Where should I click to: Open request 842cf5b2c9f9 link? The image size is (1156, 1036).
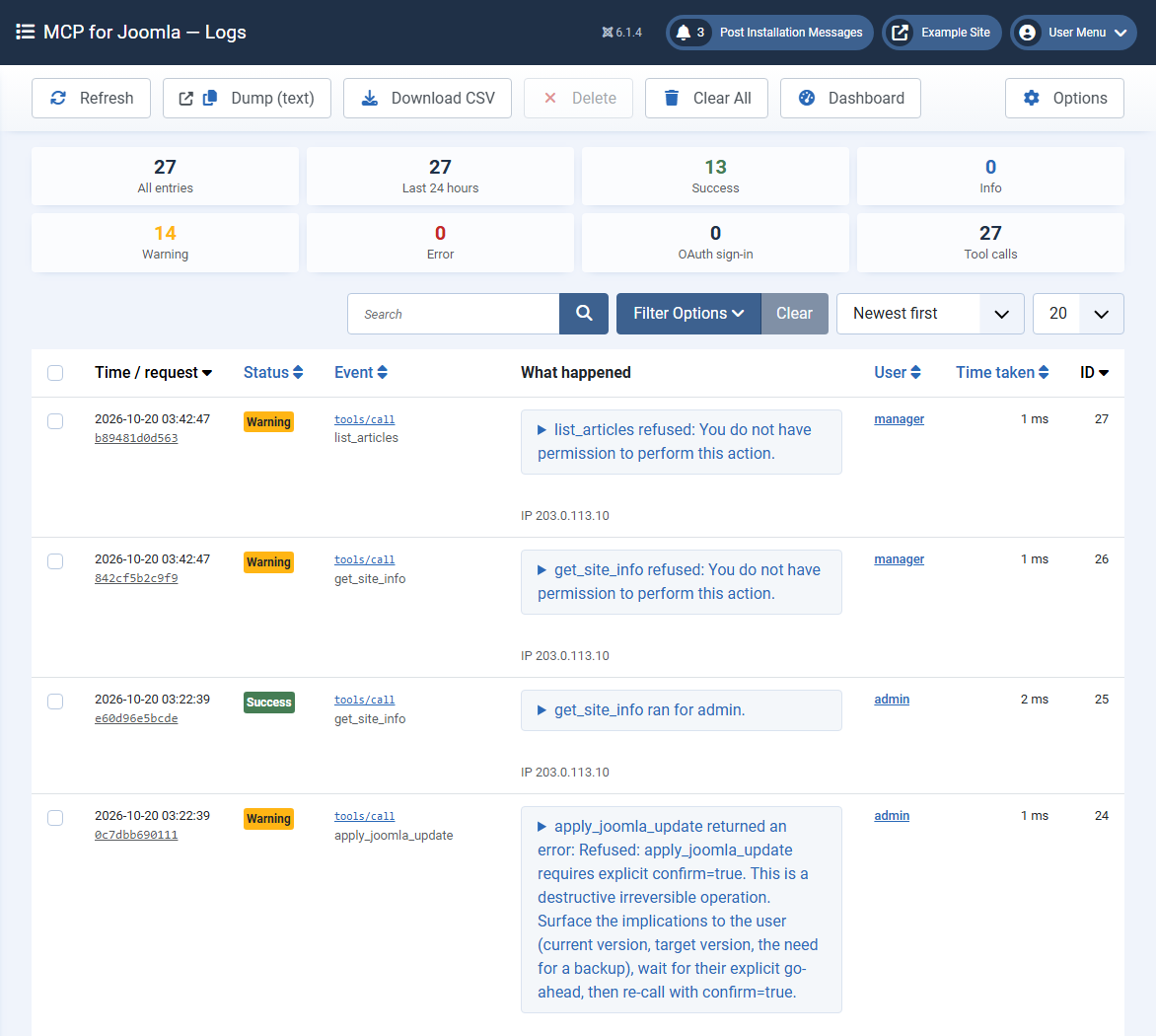[136, 578]
